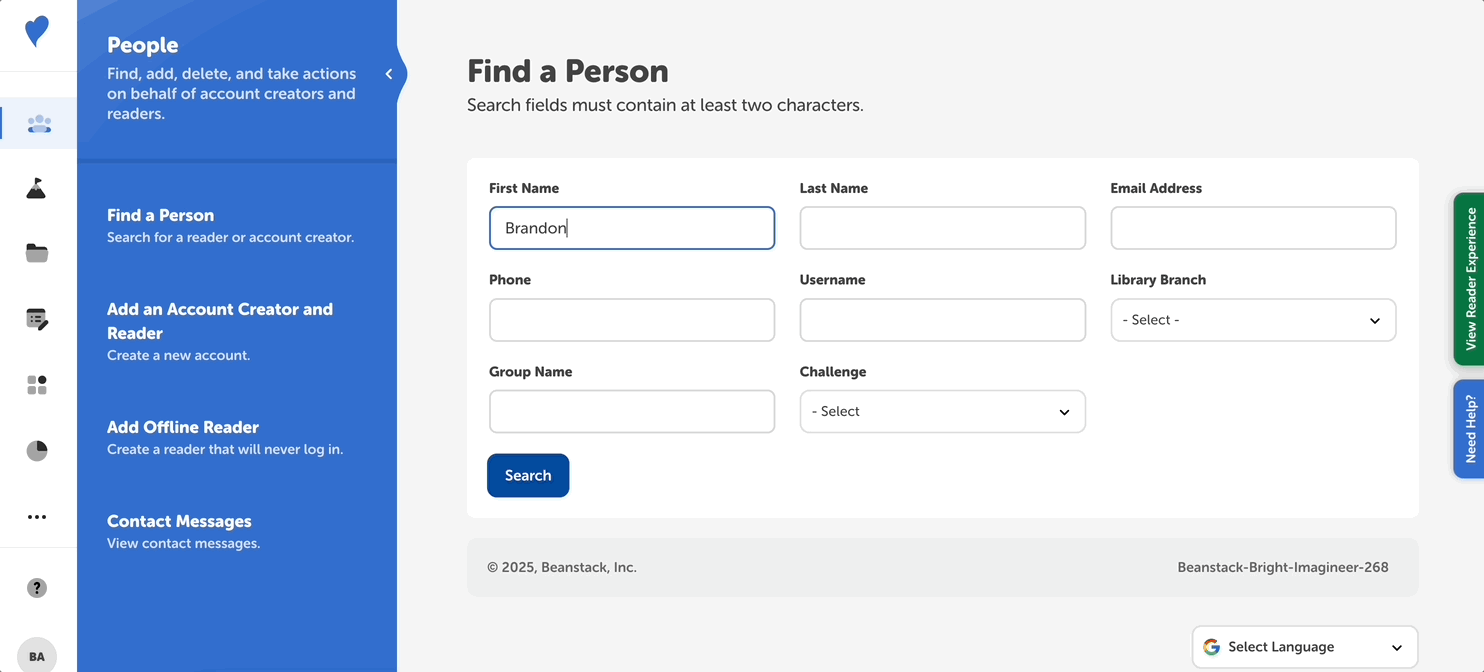Screen dimensions: 1484x672
Task: Go to Add an Account Creator and Reader
Action: click(220, 321)
